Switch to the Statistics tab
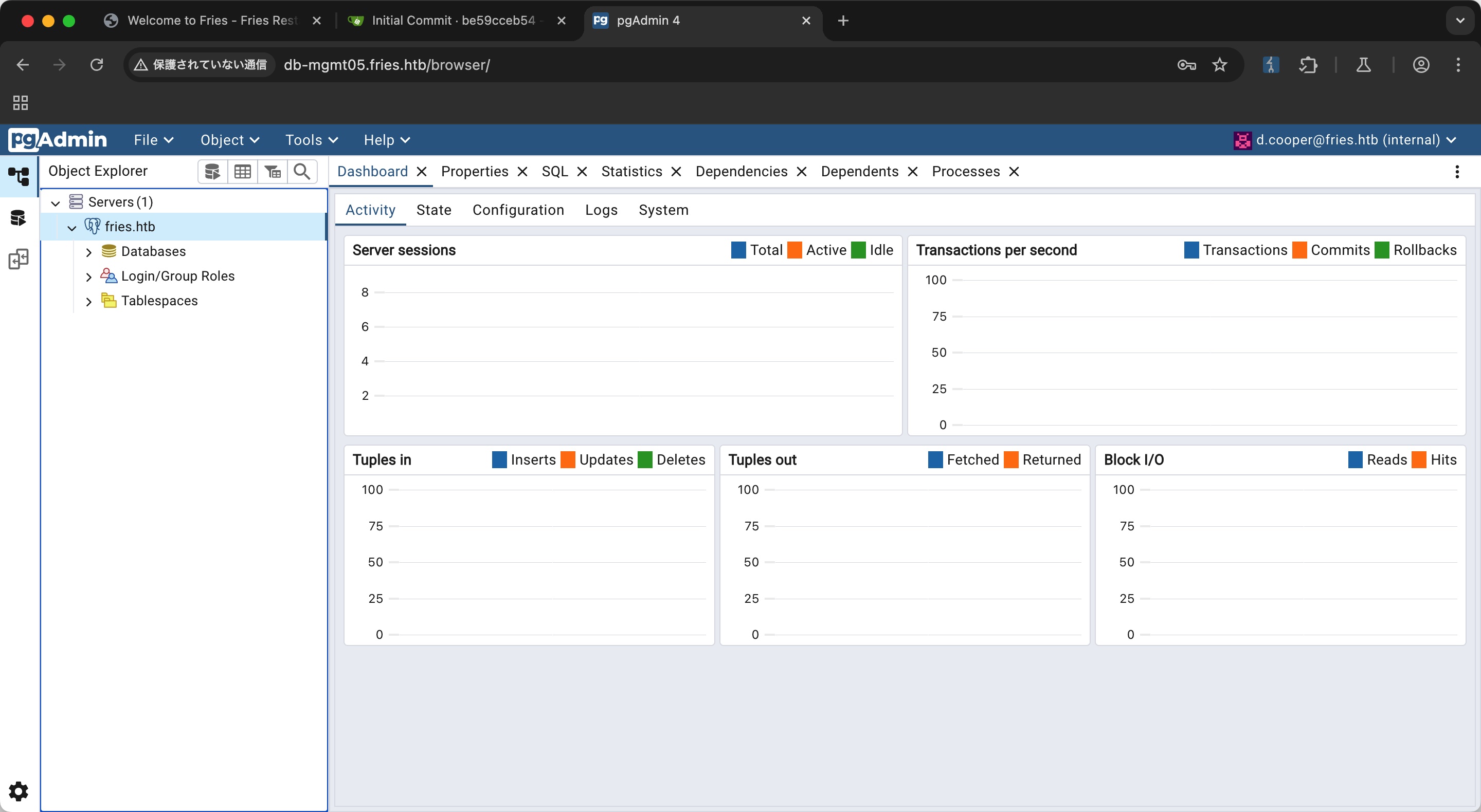The height and width of the screenshot is (812, 1481). pos(631,172)
